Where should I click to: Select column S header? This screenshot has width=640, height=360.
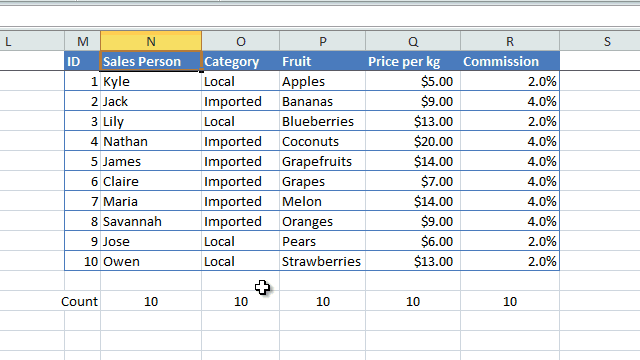pyautogui.click(x=607, y=41)
